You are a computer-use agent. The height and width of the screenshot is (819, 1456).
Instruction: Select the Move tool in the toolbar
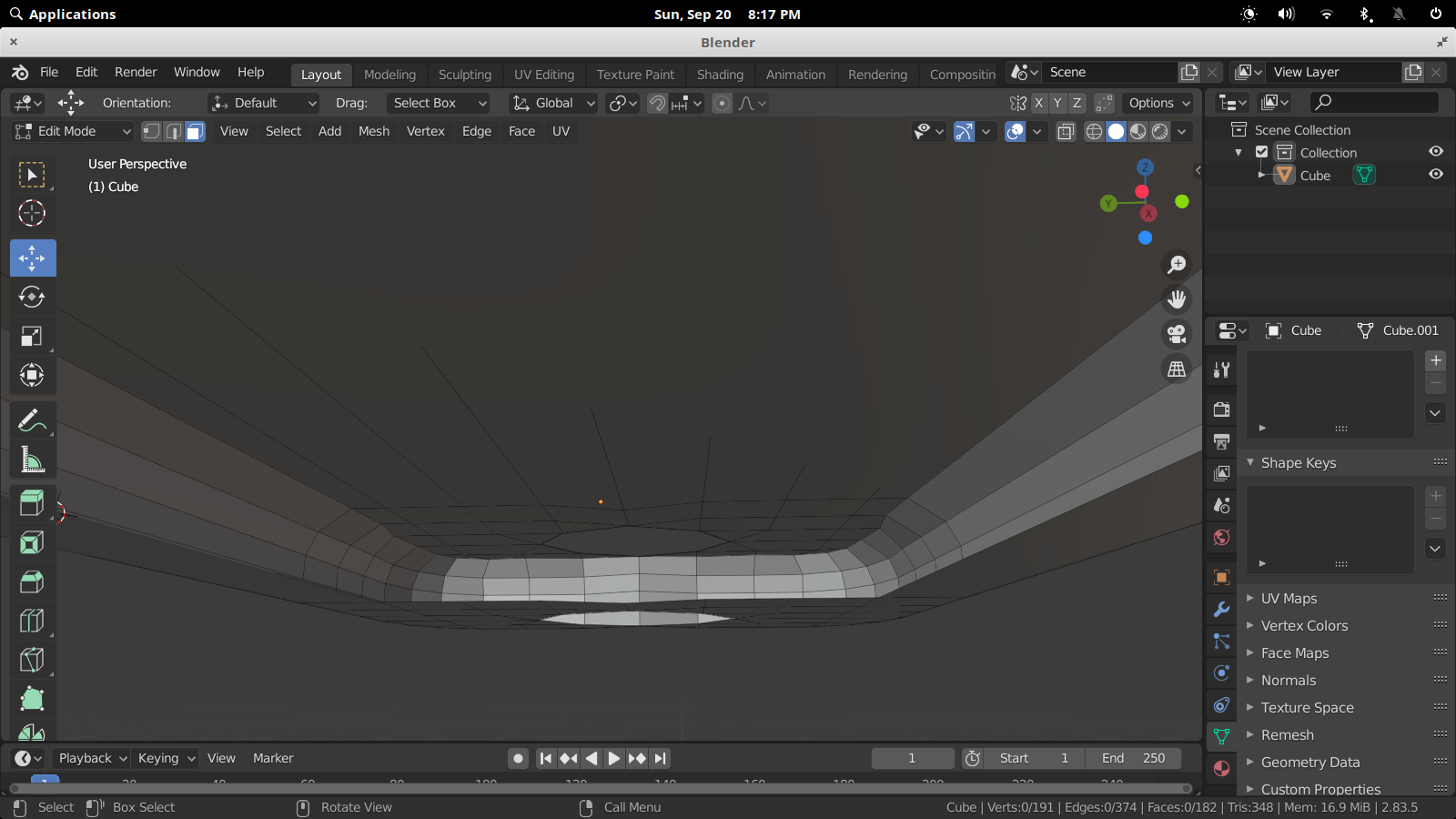point(33,258)
